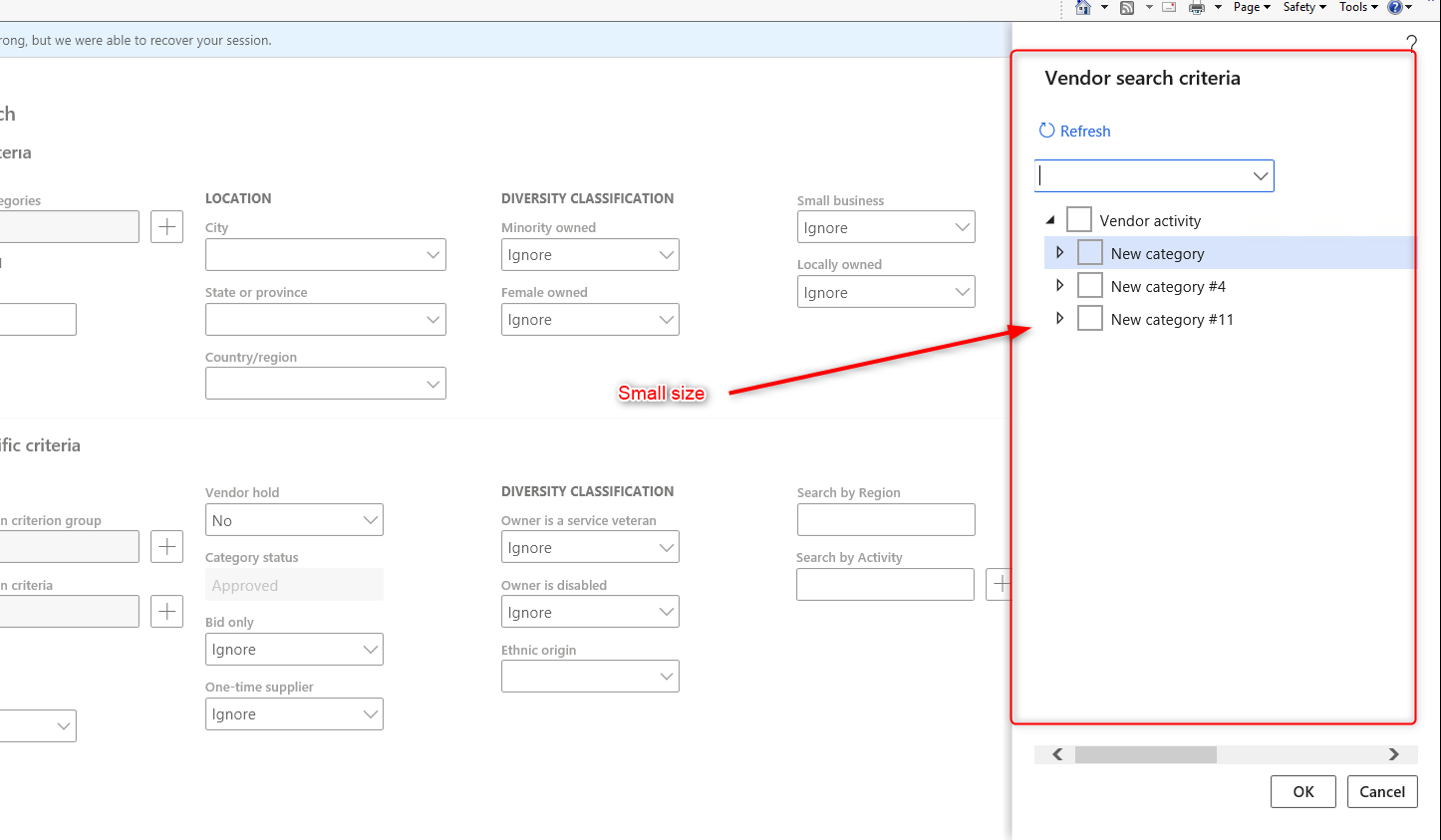Click the Help icon in the browser toolbar
The image size is (1441, 840).
(1397, 7)
